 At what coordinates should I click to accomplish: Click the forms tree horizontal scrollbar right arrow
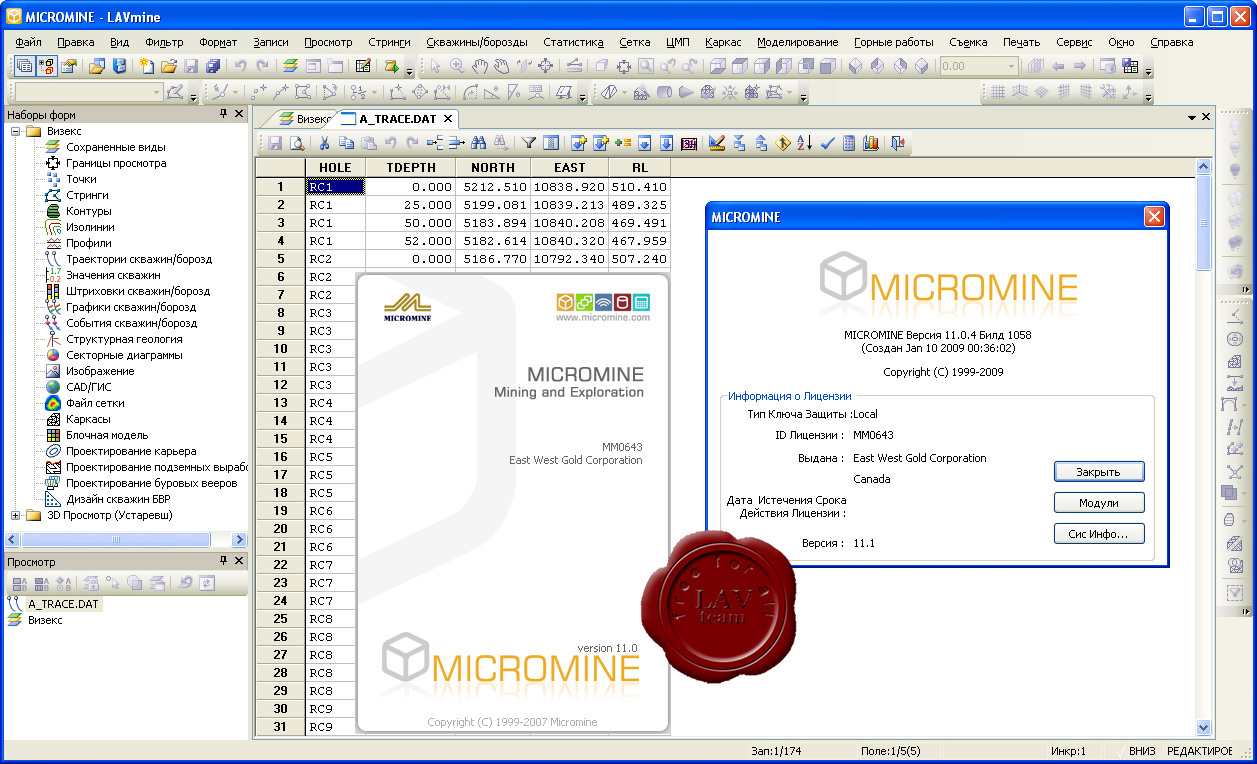coord(239,539)
